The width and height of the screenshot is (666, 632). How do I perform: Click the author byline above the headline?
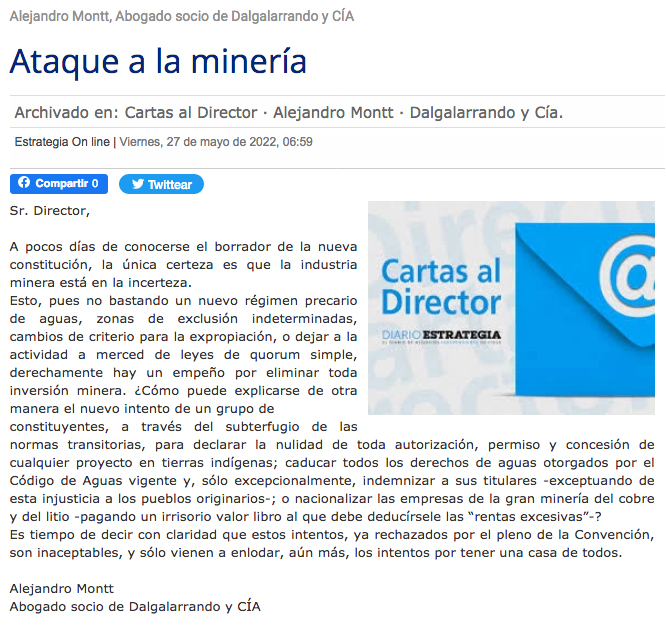[181, 16]
